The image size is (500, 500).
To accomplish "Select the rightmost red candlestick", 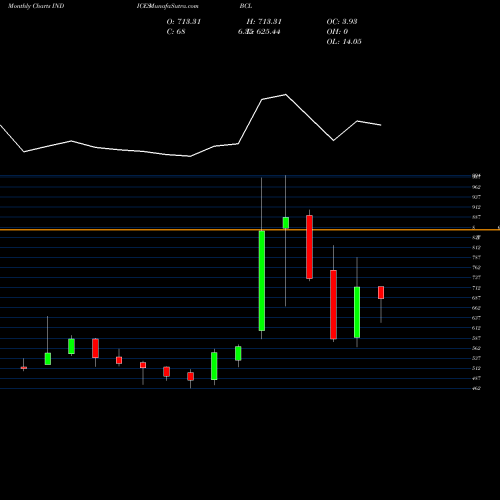I will [381, 292].
